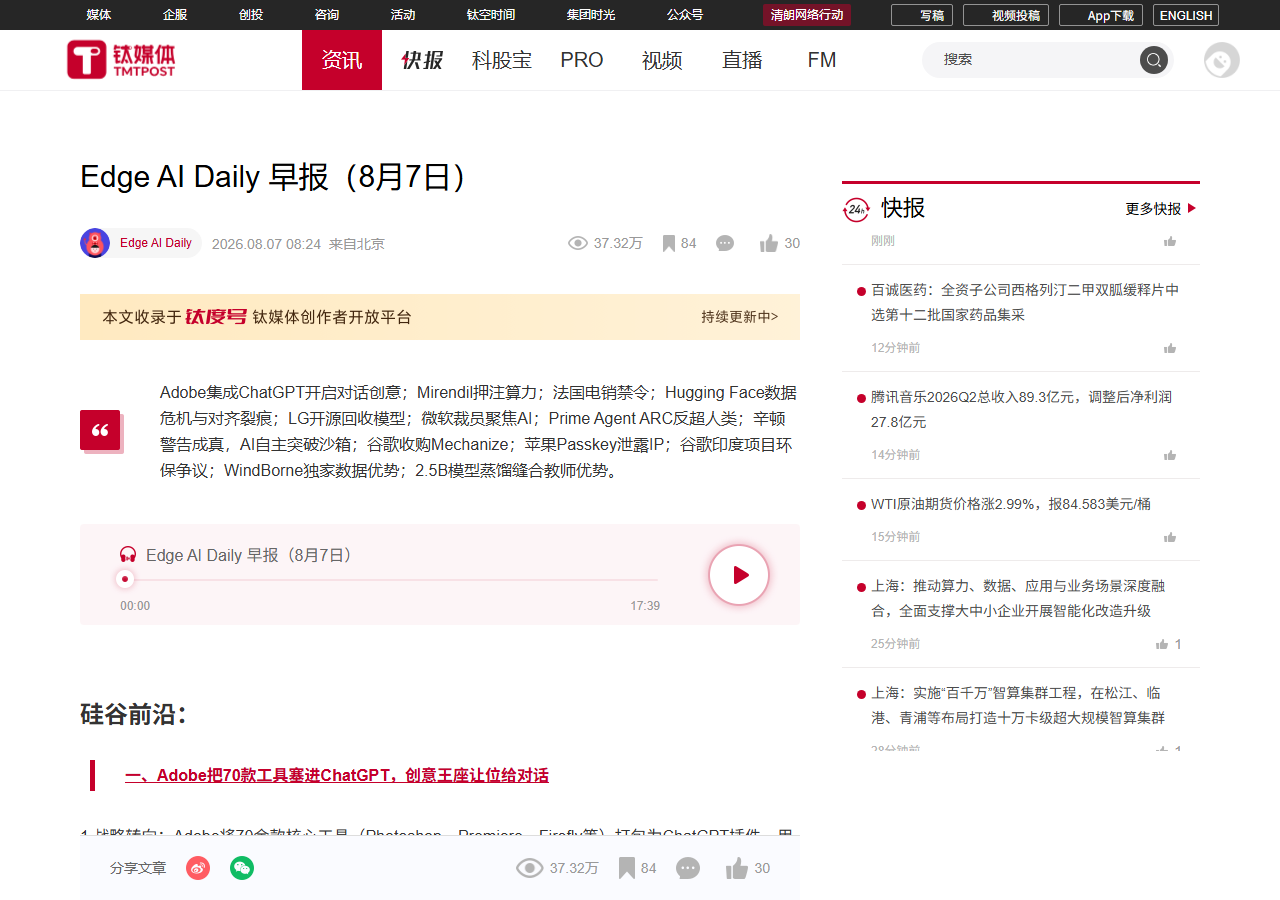Open Adobe把70款工具塞进ChatGPT heading link
Viewport: 1280px width, 900px height.
(337, 775)
